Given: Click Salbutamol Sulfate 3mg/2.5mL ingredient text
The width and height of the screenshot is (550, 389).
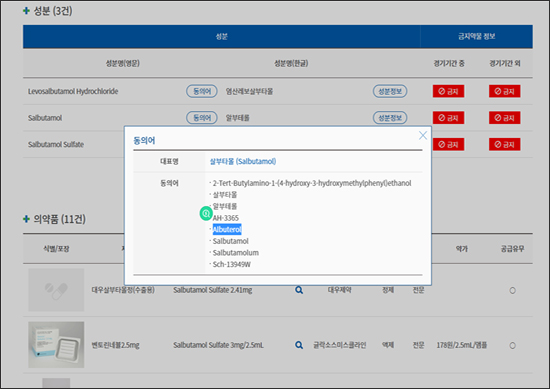Looking at the screenshot, I should (x=218, y=345).
